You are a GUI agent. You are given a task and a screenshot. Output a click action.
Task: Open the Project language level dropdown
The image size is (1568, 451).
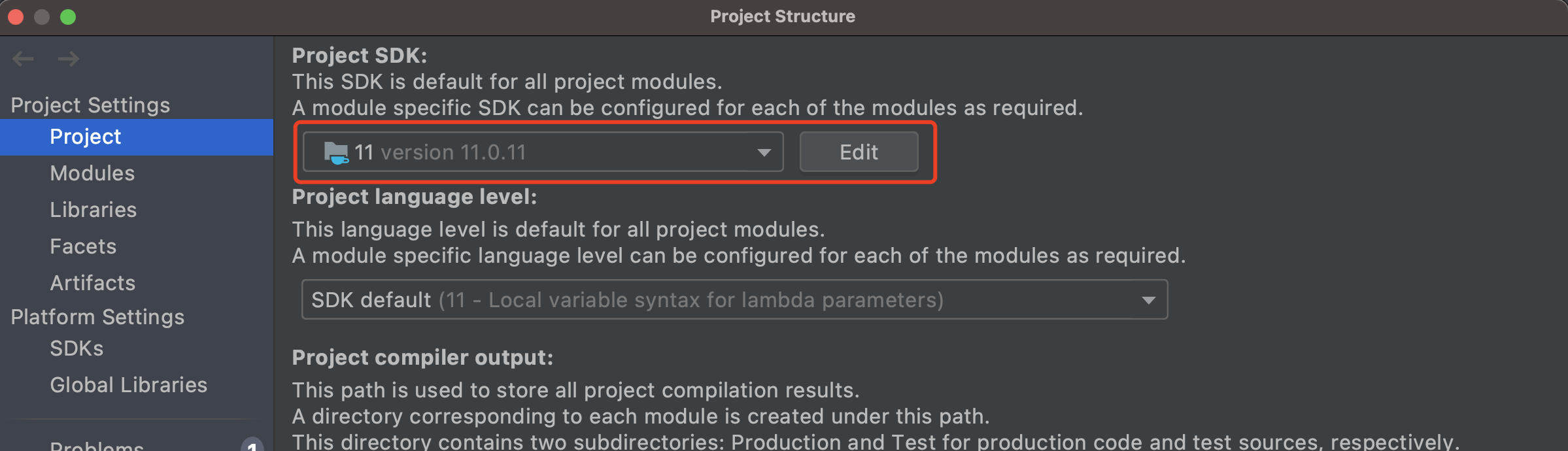point(734,300)
